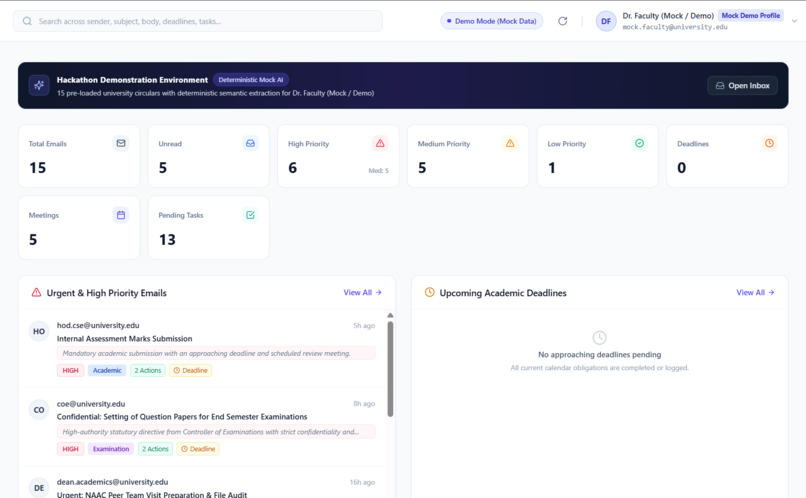Click the Academic category tag
Viewport: 806px width, 498px height.
[x=107, y=371]
